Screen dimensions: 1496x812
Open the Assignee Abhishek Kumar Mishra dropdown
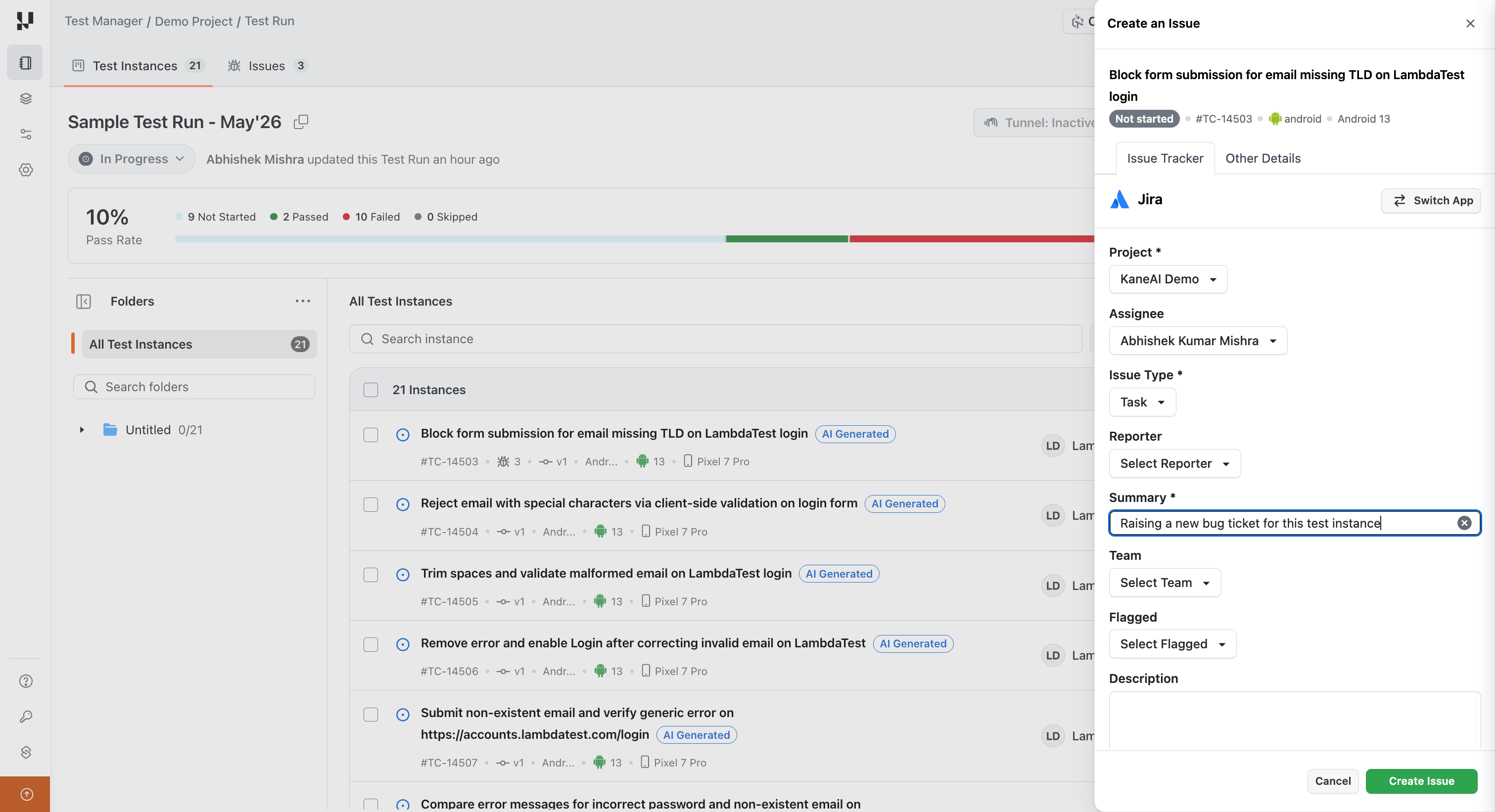[1198, 341]
